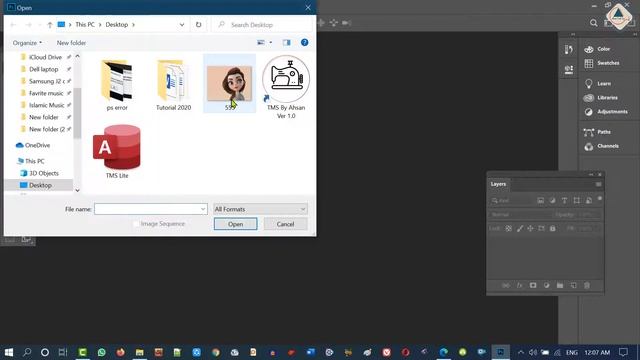
Task: Select This PC in the navigation tree
Action: (x=35, y=161)
